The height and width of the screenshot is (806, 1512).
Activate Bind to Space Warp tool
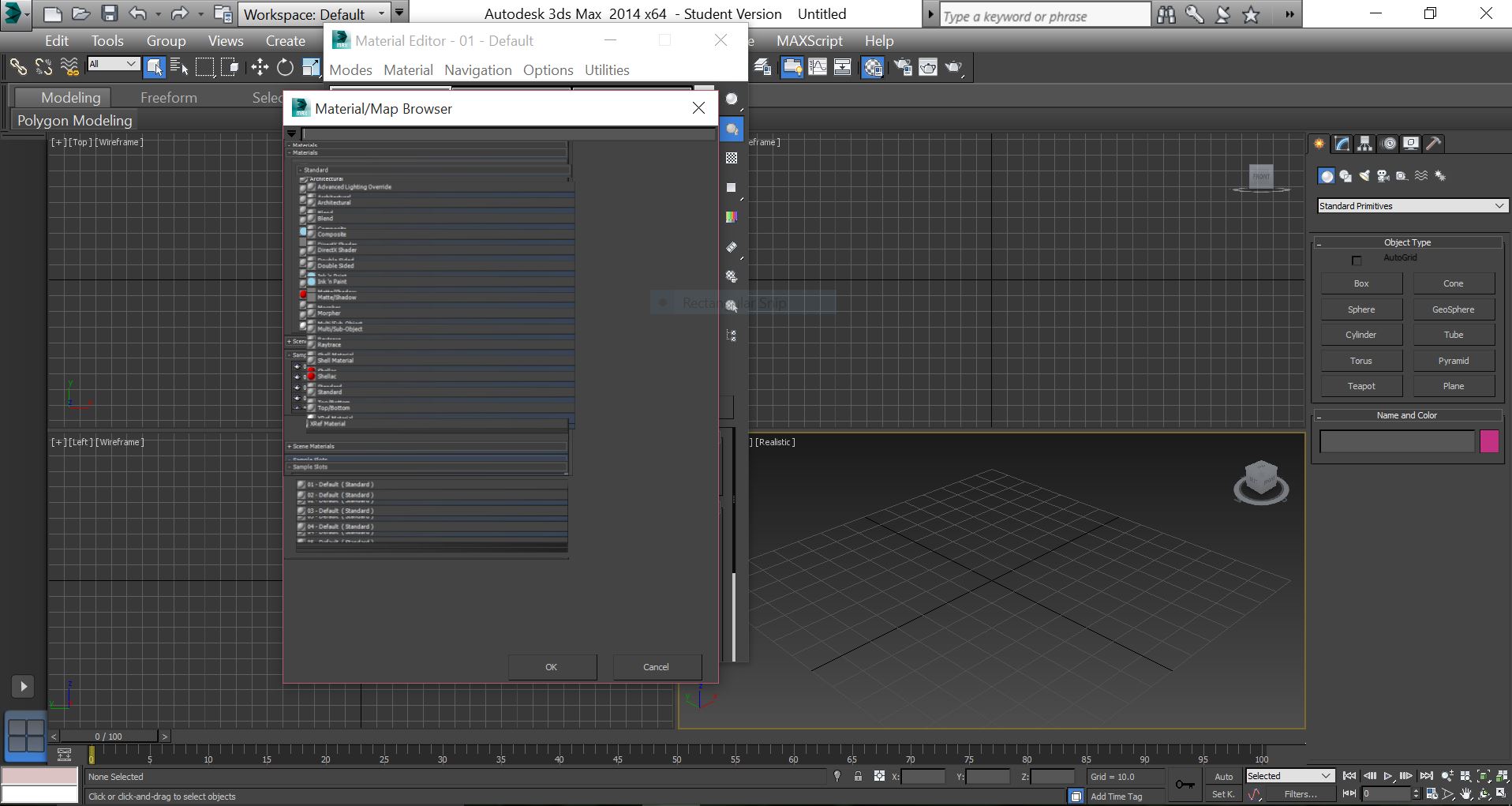(70, 67)
